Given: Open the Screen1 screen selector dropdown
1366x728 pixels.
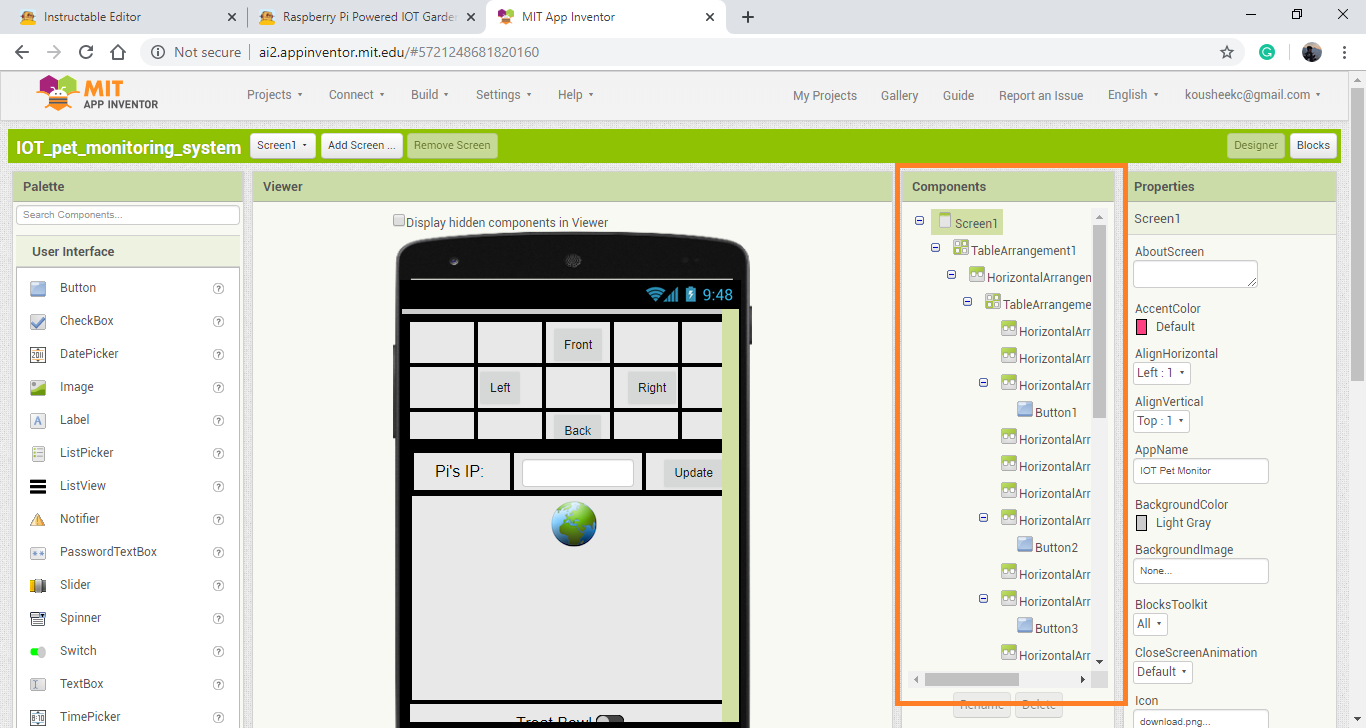Looking at the screenshot, I should (x=283, y=146).
